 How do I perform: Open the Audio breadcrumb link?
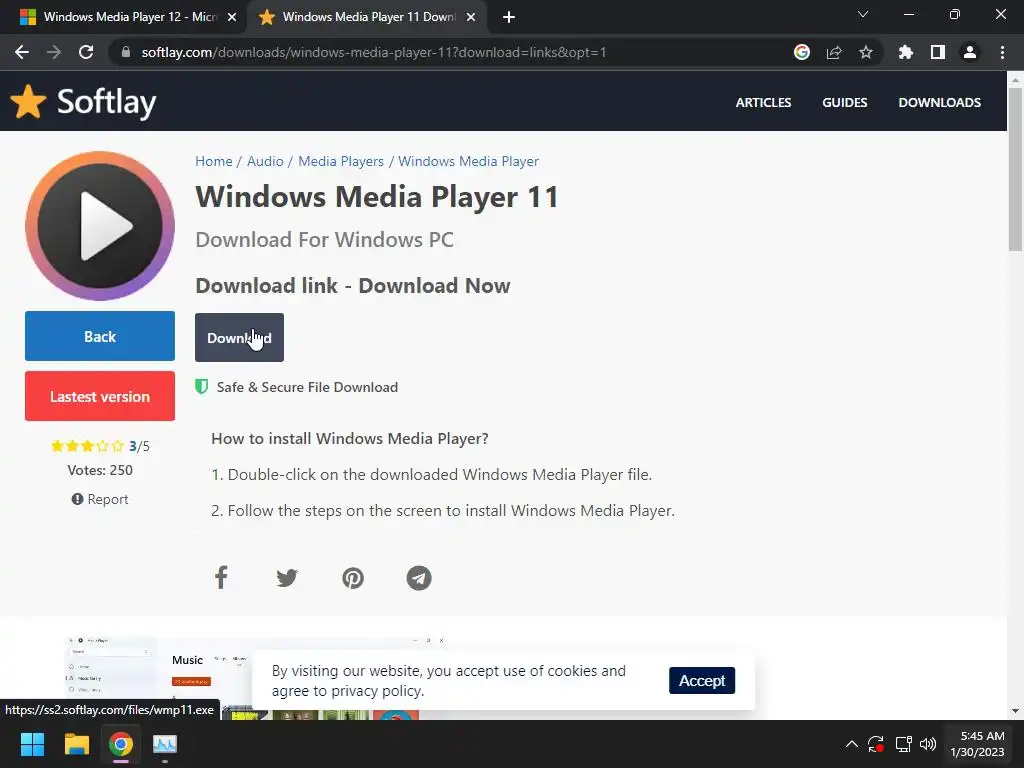point(265,161)
